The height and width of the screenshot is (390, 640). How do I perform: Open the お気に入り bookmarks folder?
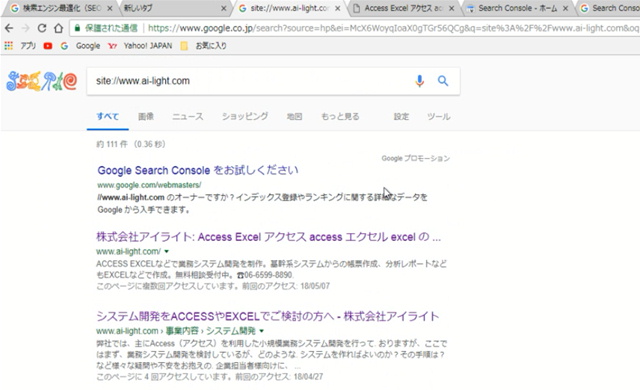pyautogui.click(x=203, y=46)
